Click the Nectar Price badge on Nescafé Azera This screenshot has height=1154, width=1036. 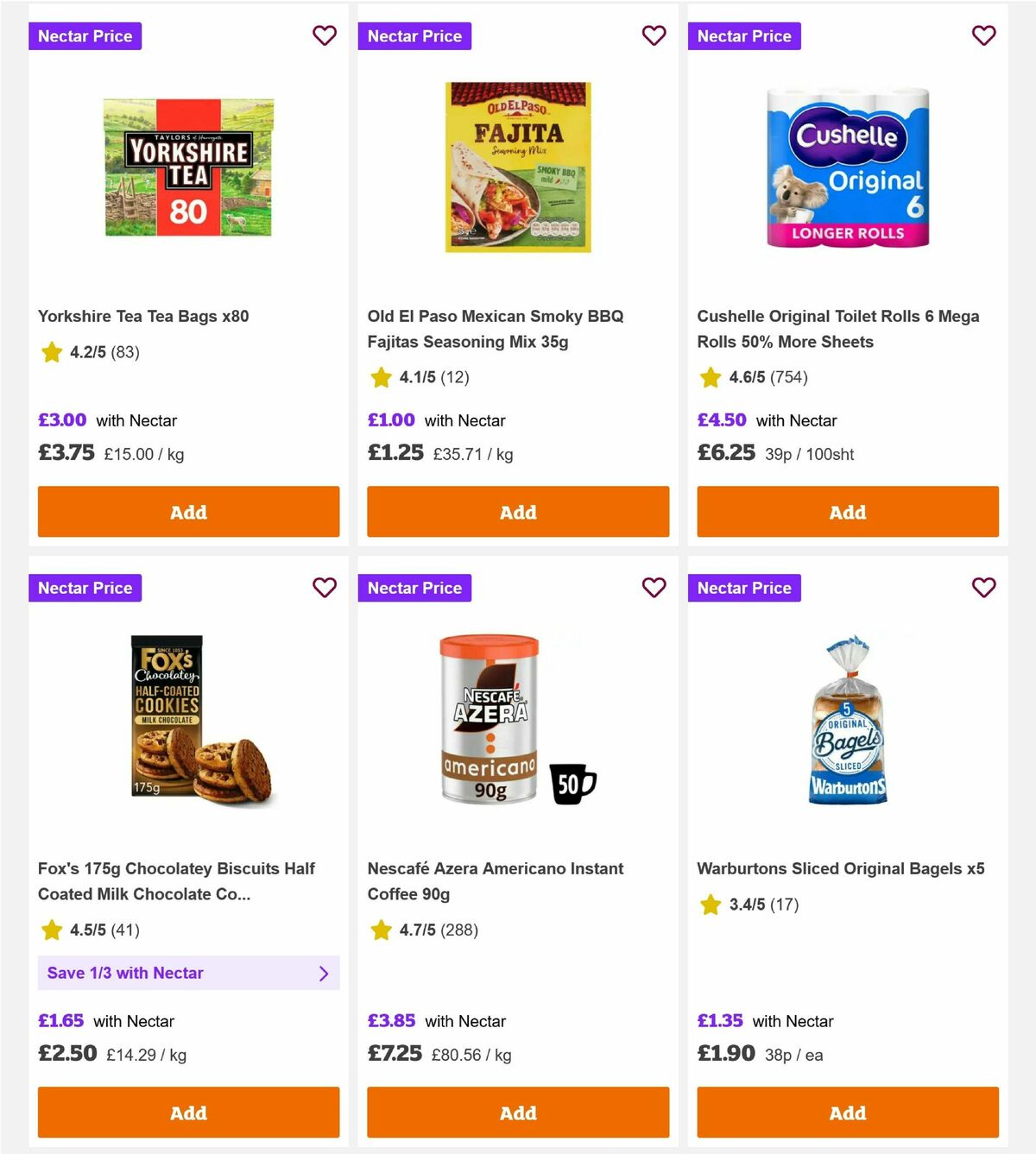coord(414,587)
